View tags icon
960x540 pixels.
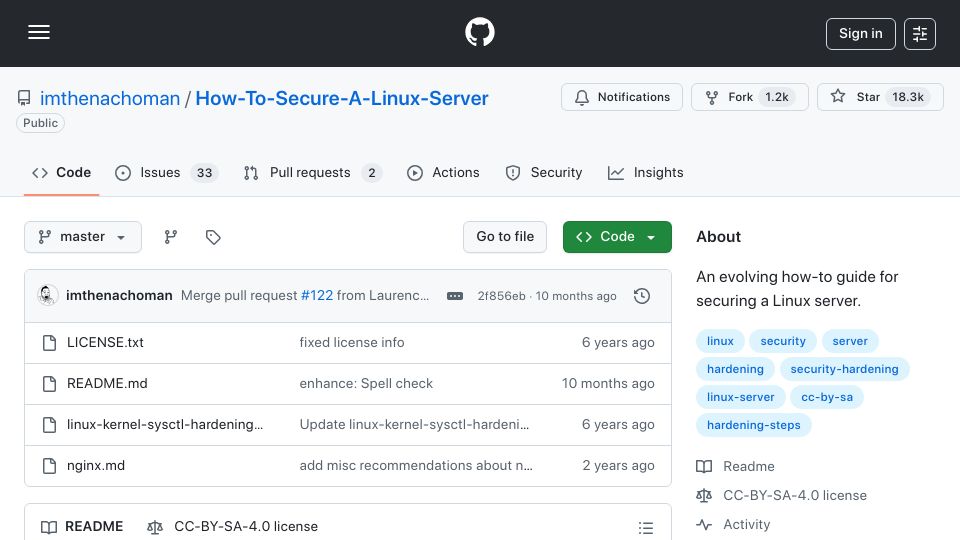click(x=213, y=237)
